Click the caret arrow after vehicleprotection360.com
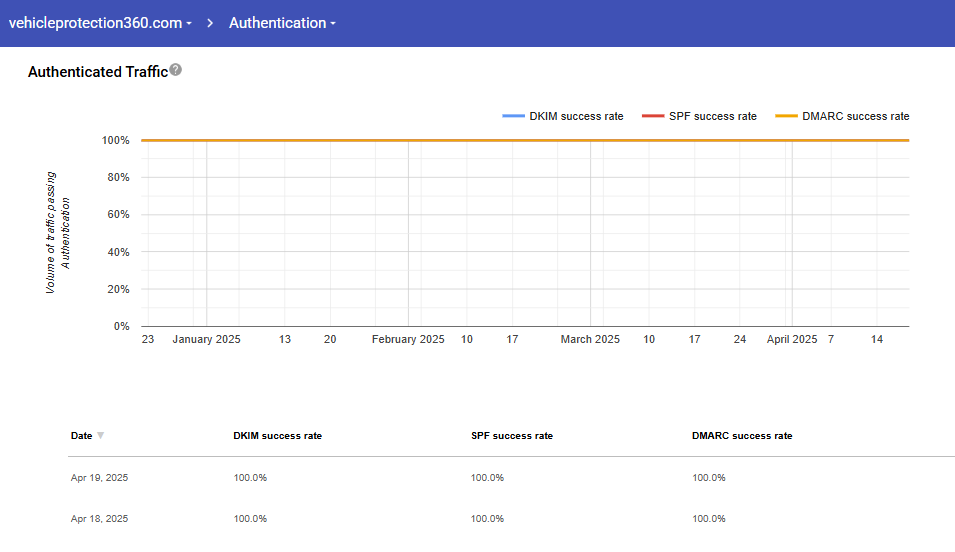This screenshot has width=955, height=552. point(189,24)
